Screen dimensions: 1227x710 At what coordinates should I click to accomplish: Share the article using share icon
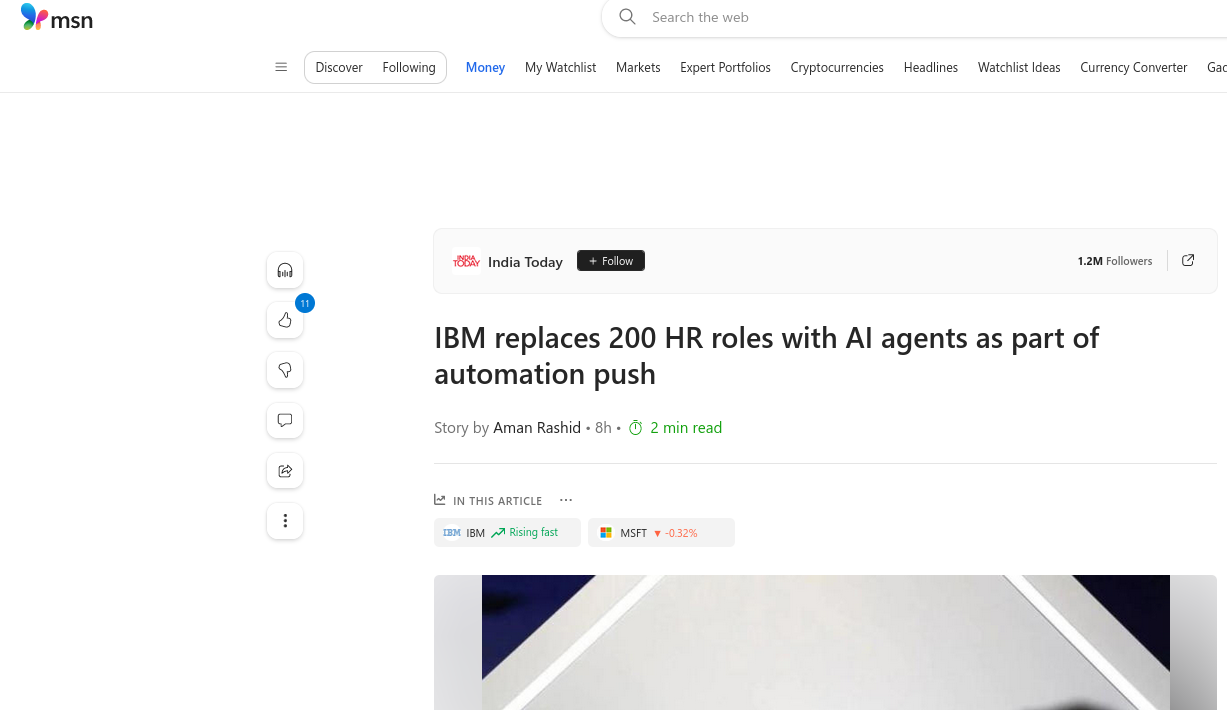[285, 470]
